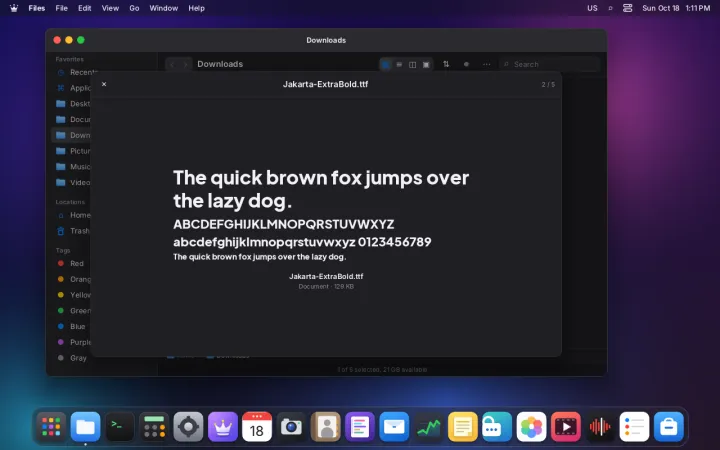720x450 pixels.
Task: Open the View menu
Action: coord(110,8)
